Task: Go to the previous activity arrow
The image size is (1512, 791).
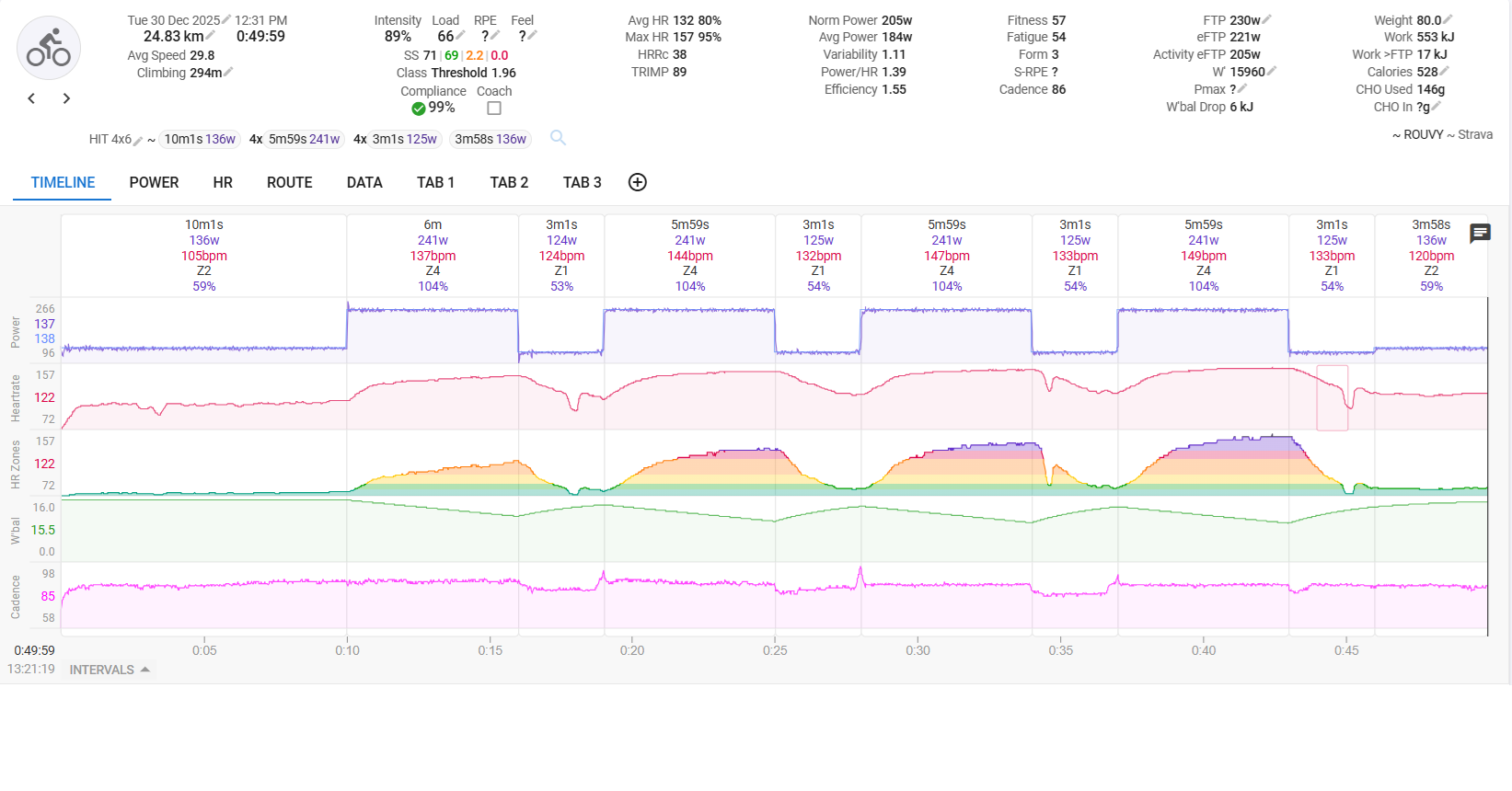Action: [31, 98]
